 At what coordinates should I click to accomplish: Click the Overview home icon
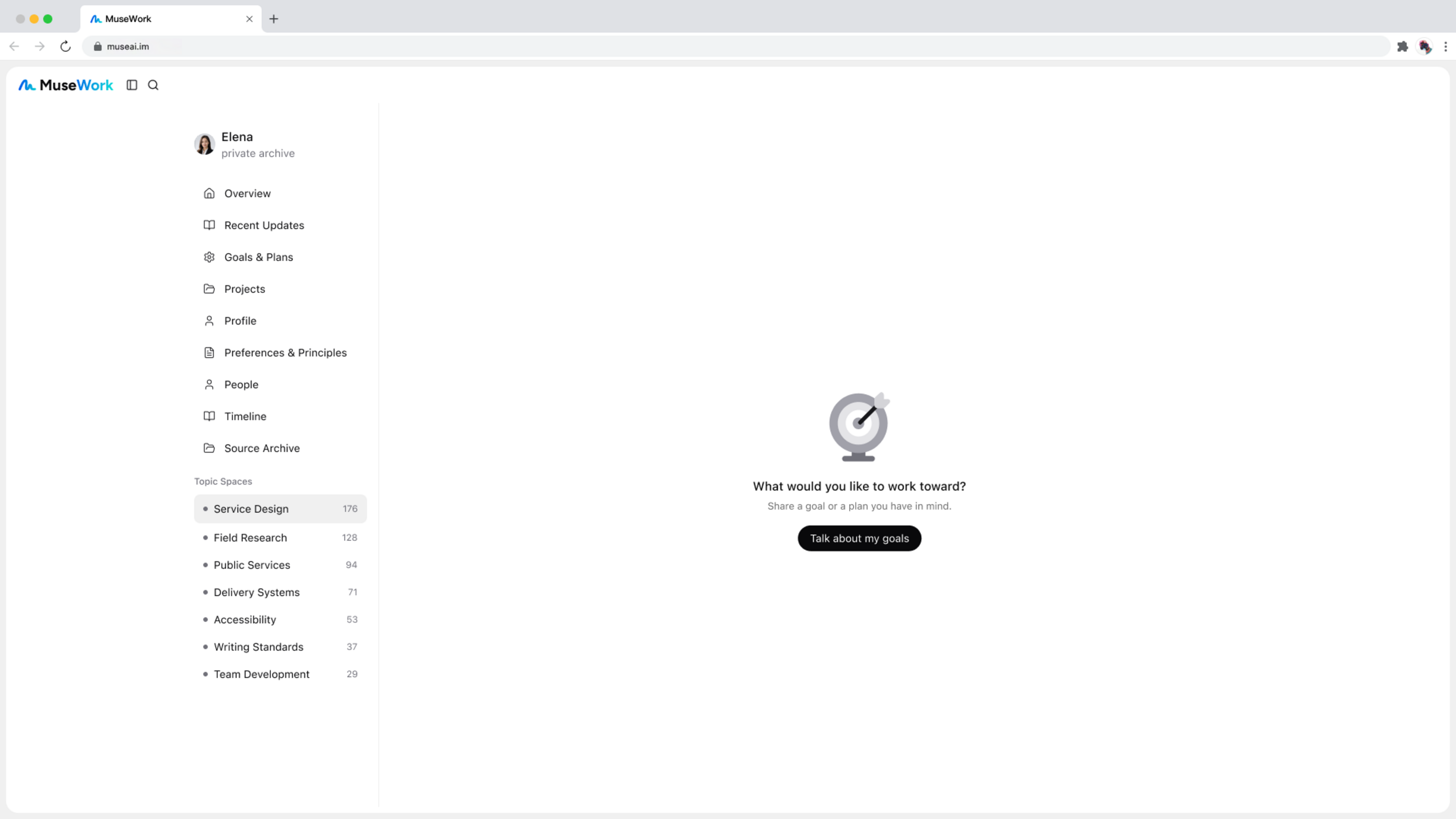pos(209,193)
